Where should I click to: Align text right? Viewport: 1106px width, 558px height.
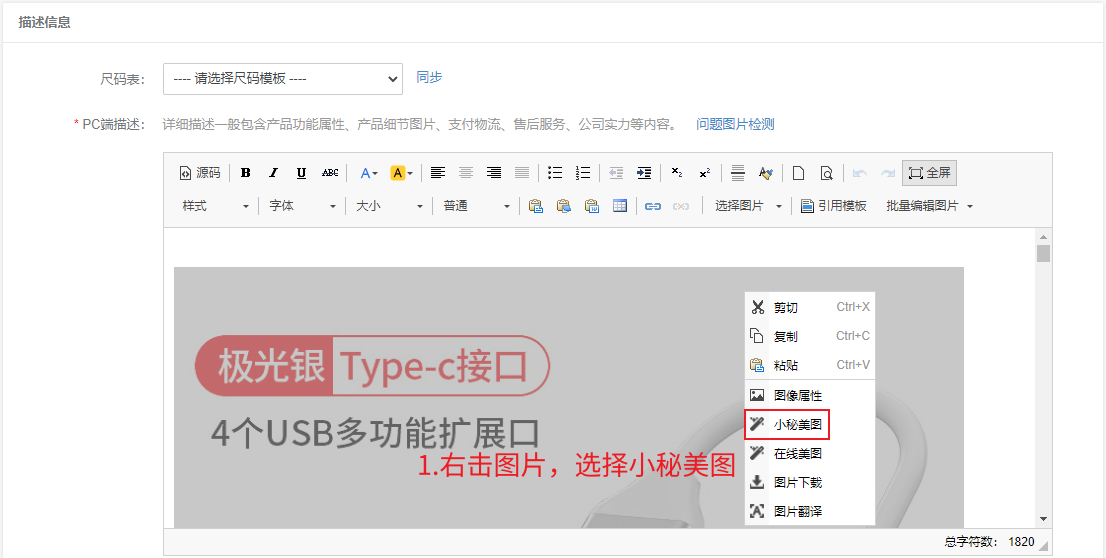point(494,173)
